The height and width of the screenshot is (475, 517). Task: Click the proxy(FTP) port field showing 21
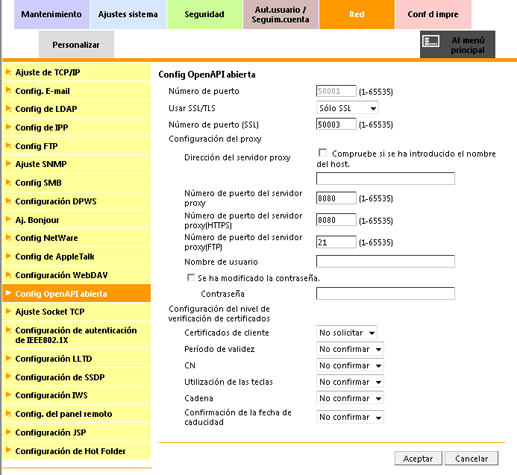click(336, 242)
